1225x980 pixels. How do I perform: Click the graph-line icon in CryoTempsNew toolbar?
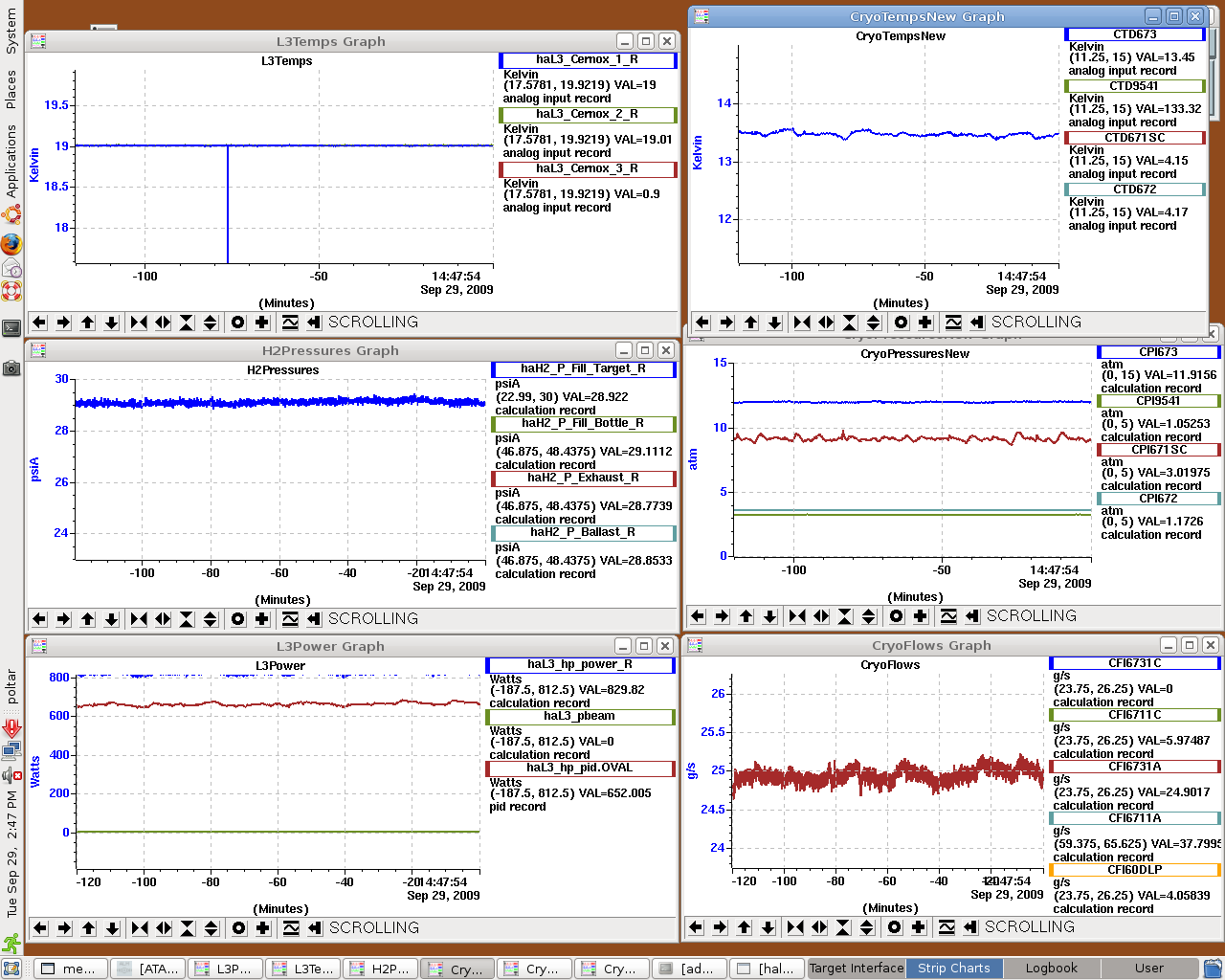pyautogui.click(x=953, y=323)
